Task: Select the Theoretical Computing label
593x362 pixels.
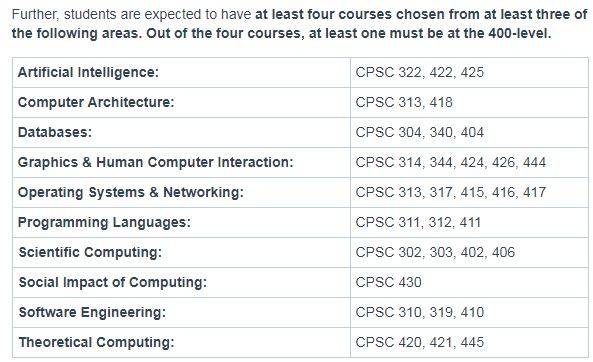Action: (96, 342)
